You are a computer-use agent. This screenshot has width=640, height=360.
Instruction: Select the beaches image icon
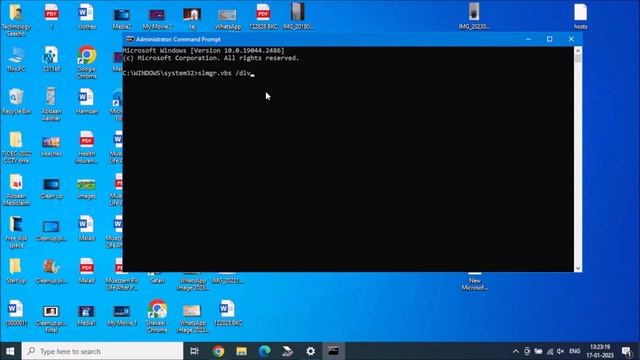[x=51, y=146]
